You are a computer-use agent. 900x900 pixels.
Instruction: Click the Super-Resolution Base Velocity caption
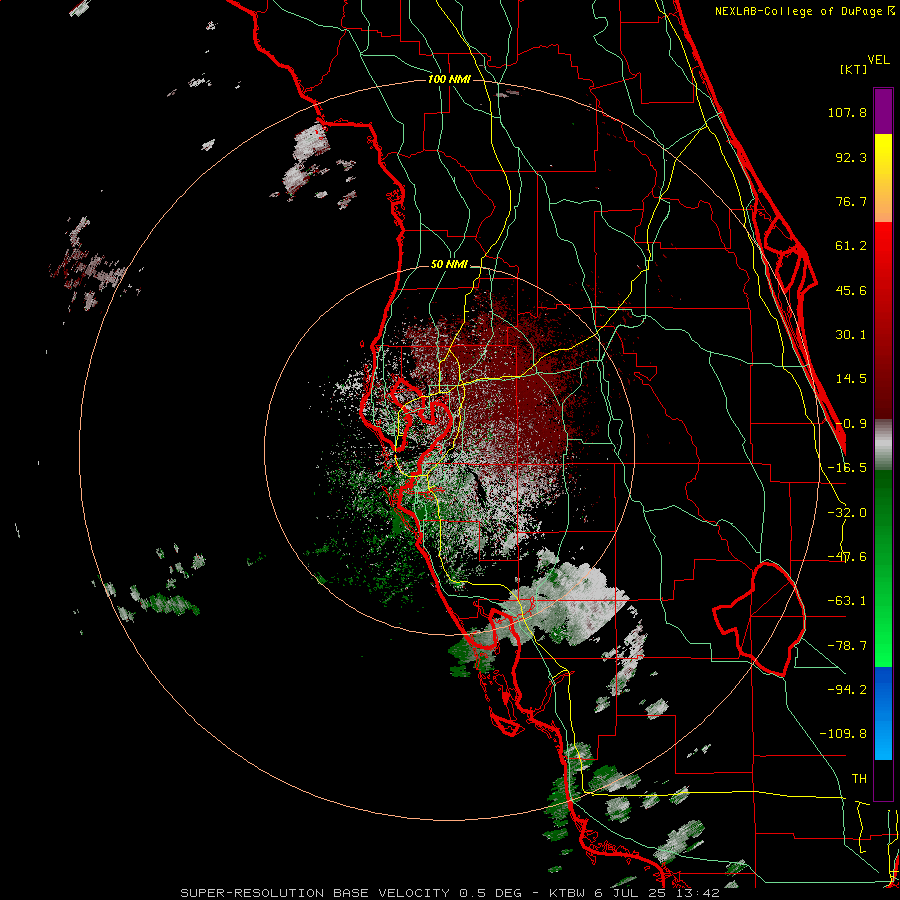coord(449,893)
